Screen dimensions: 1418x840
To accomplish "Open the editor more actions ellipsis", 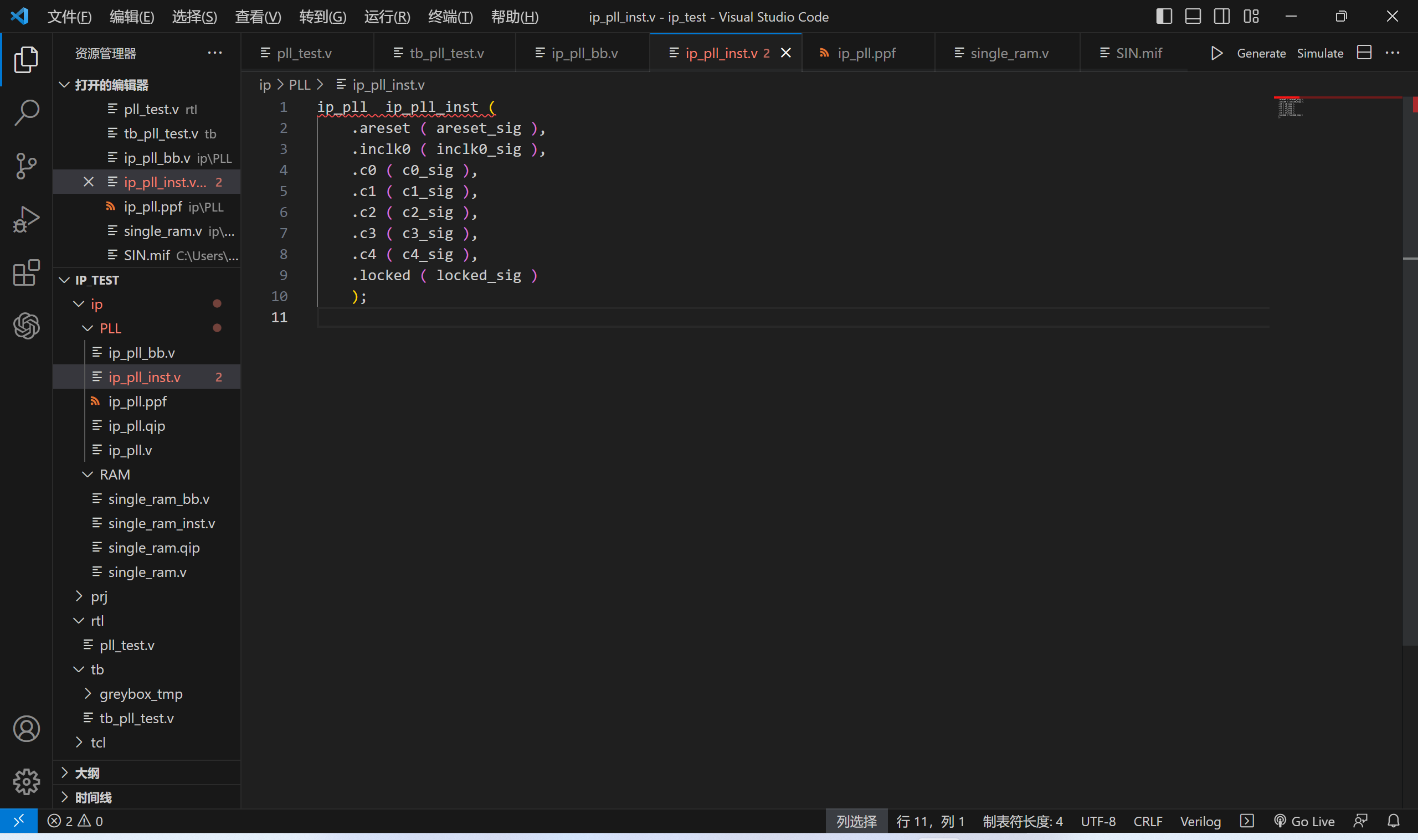I will tap(1393, 53).
